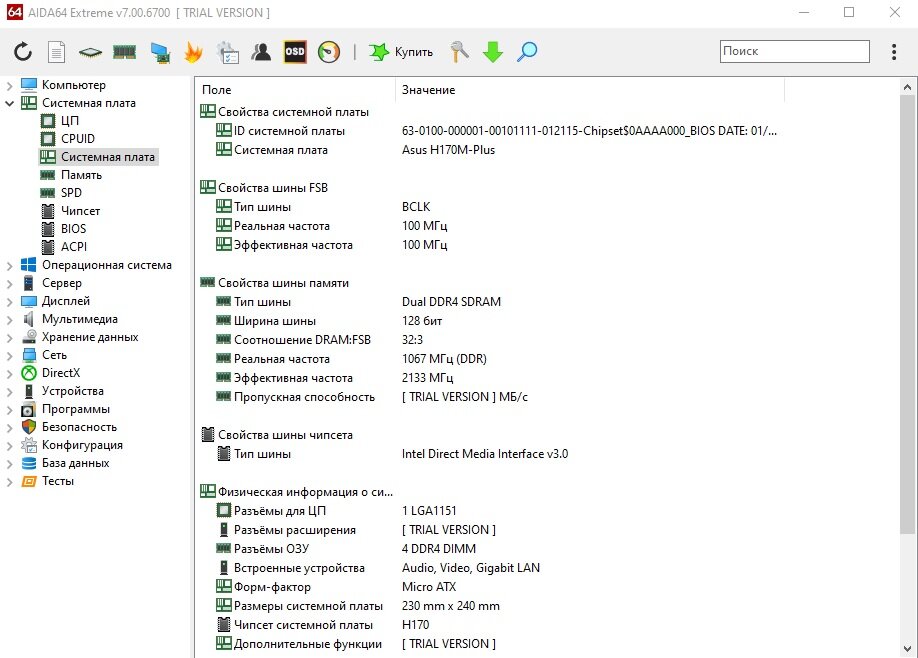
Task: Click the green download arrow icon
Action: pyautogui.click(x=493, y=52)
